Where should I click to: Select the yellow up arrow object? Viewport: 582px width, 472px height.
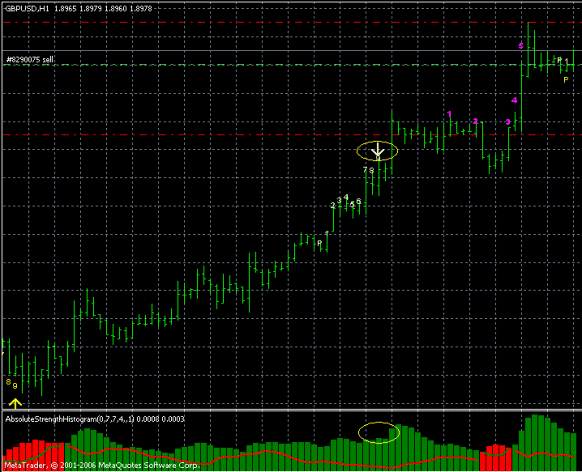[x=15, y=403]
